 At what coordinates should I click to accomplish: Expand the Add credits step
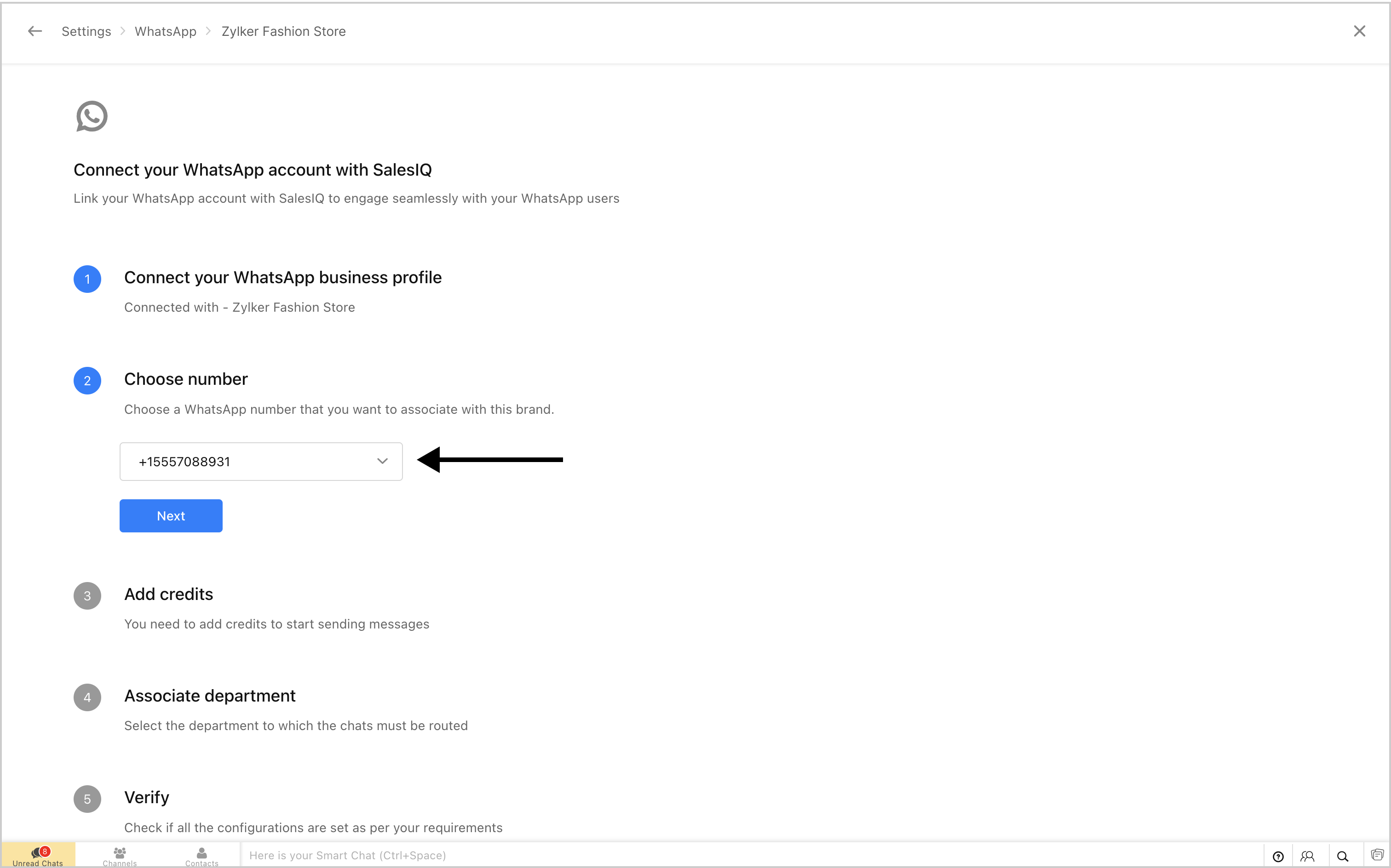168,594
